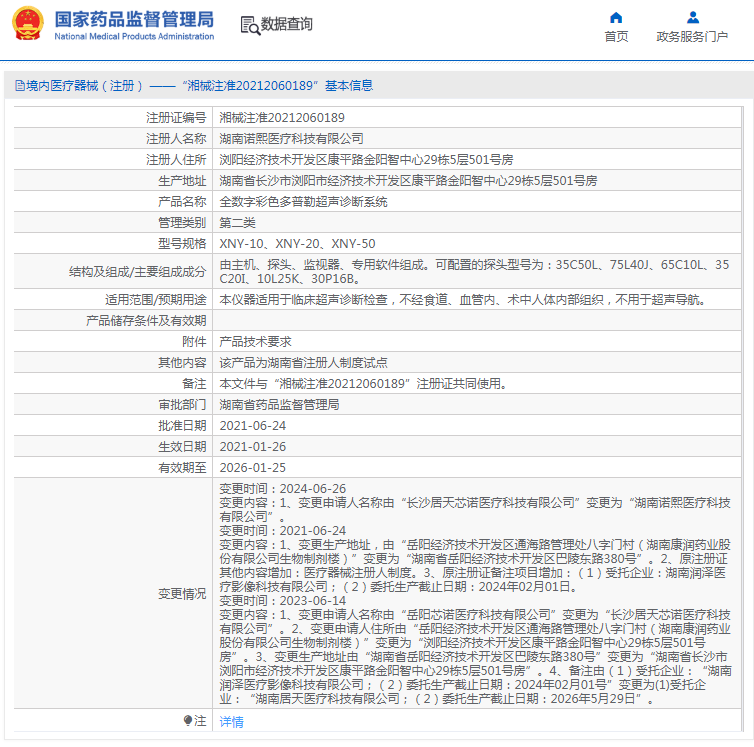Click National Medical Products Administration text
This screenshot has height=747, width=754.
[134, 37]
